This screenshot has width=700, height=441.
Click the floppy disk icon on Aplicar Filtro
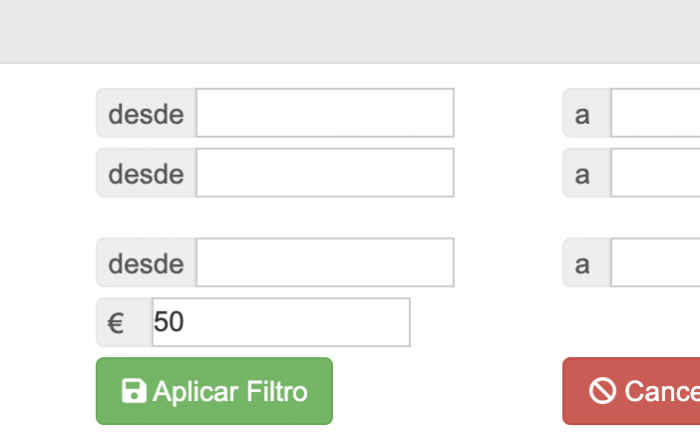click(x=134, y=391)
